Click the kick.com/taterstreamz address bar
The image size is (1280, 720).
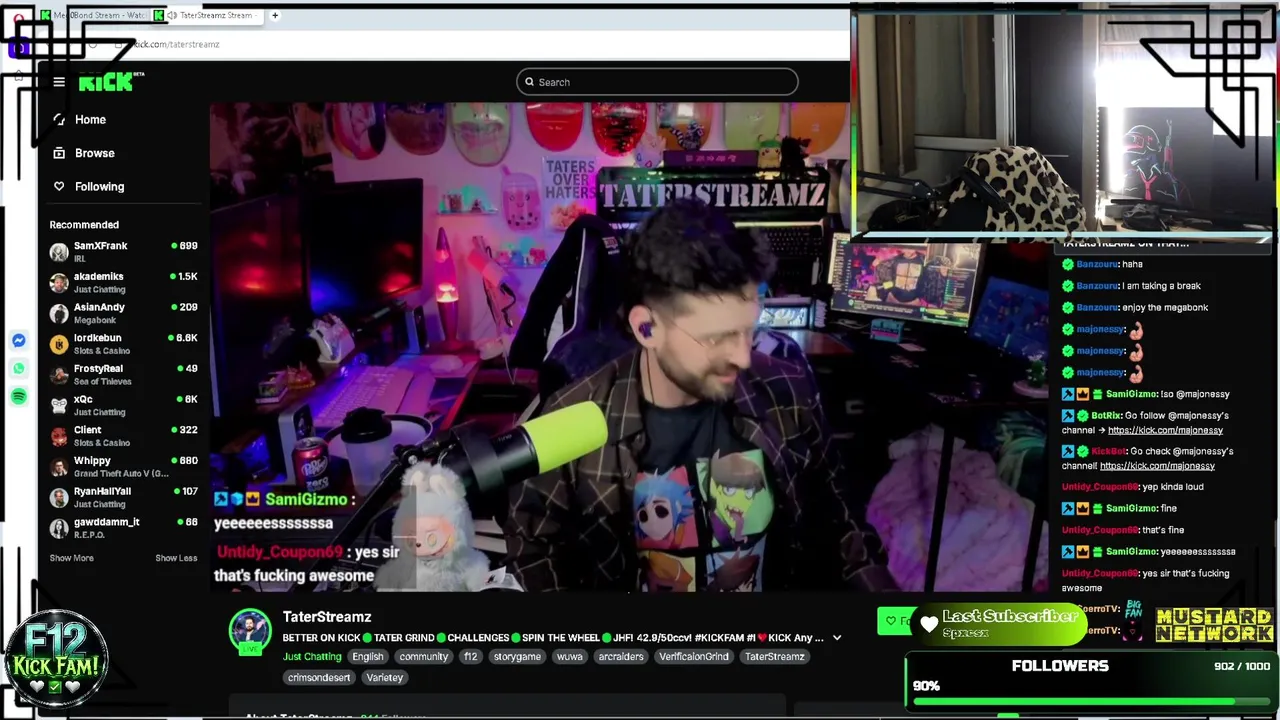point(176,44)
